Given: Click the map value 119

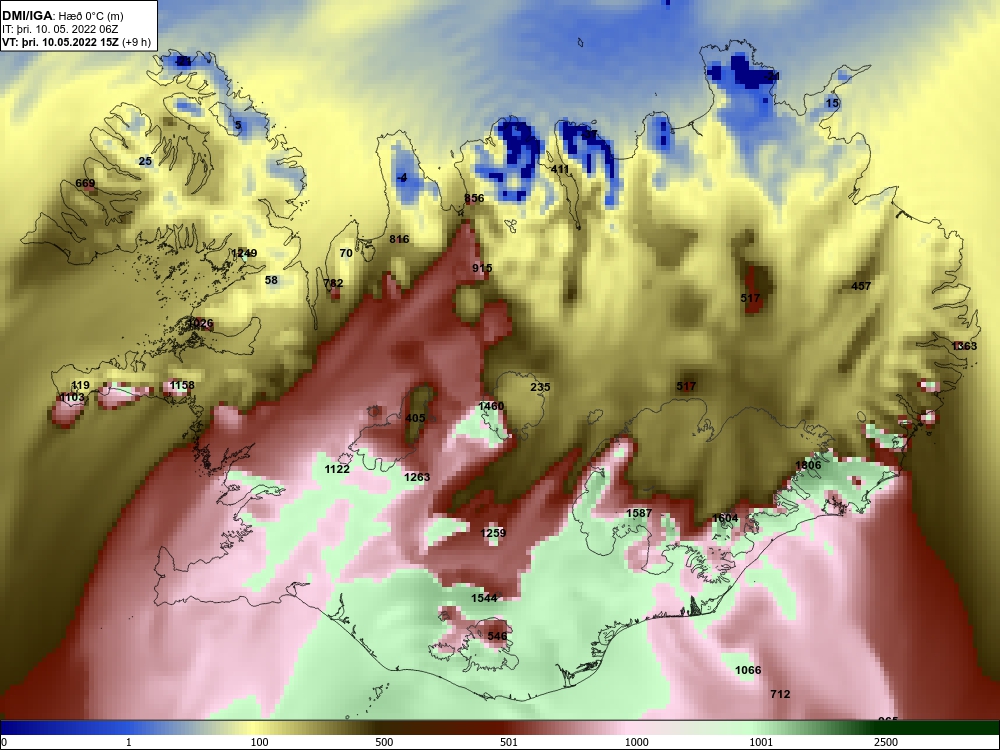Looking at the screenshot, I should click(80, 385).
